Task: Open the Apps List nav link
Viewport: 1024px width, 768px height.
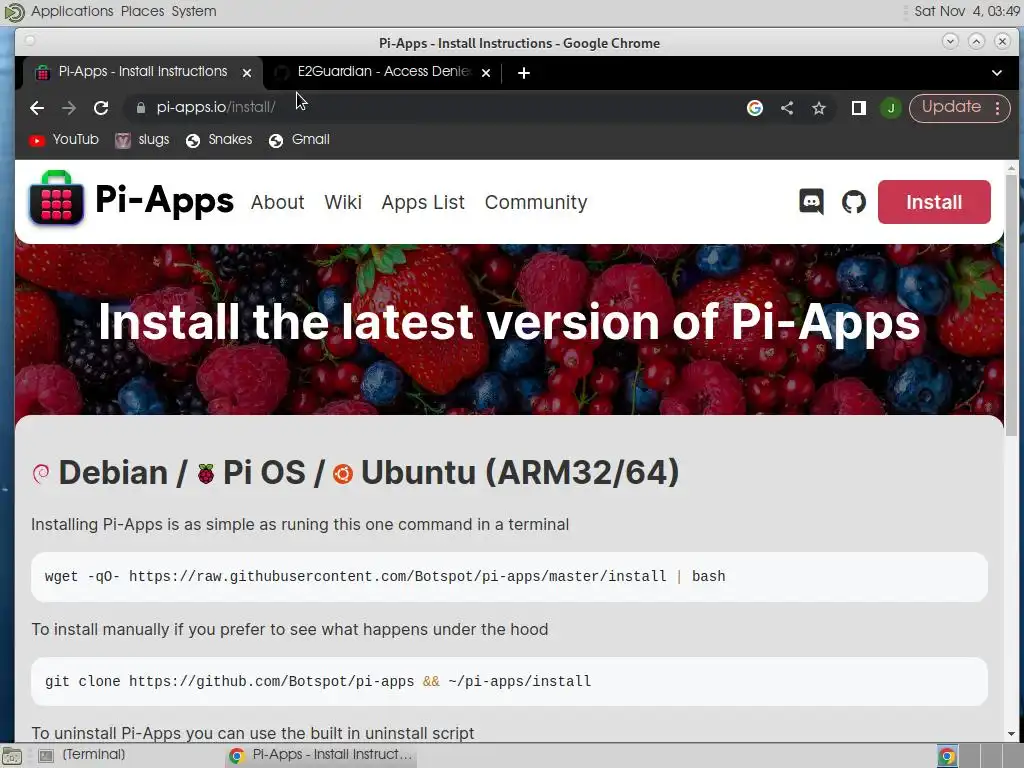Action: (423, 202)
